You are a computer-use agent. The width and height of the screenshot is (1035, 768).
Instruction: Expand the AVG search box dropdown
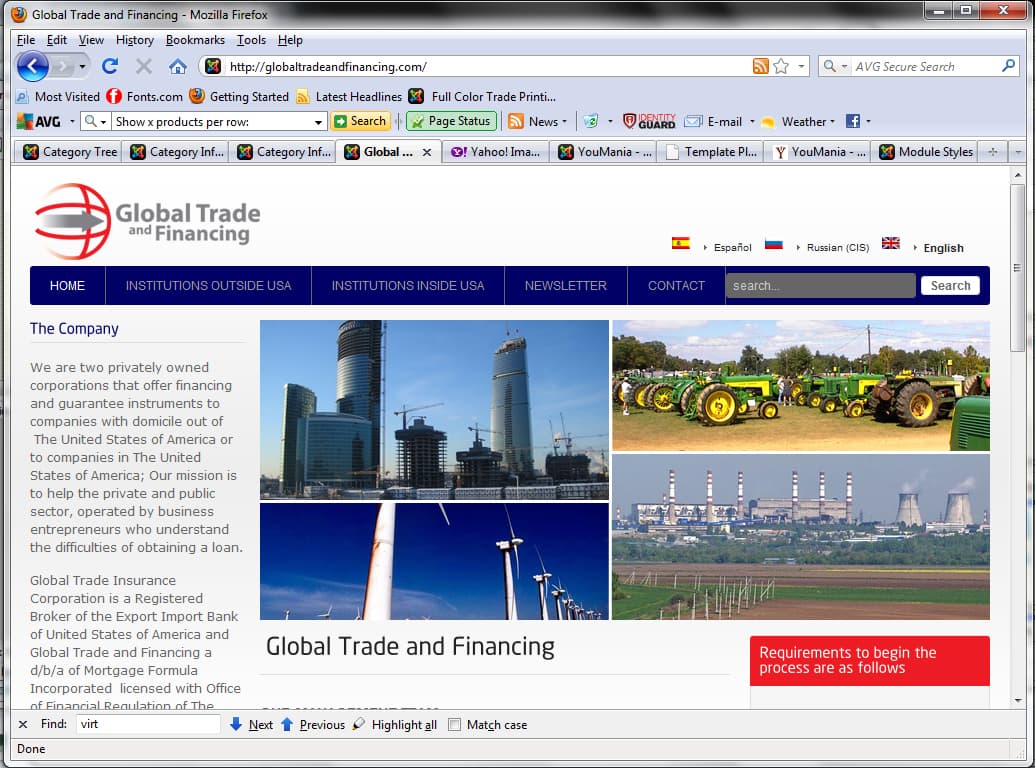(x=318, y=122)
